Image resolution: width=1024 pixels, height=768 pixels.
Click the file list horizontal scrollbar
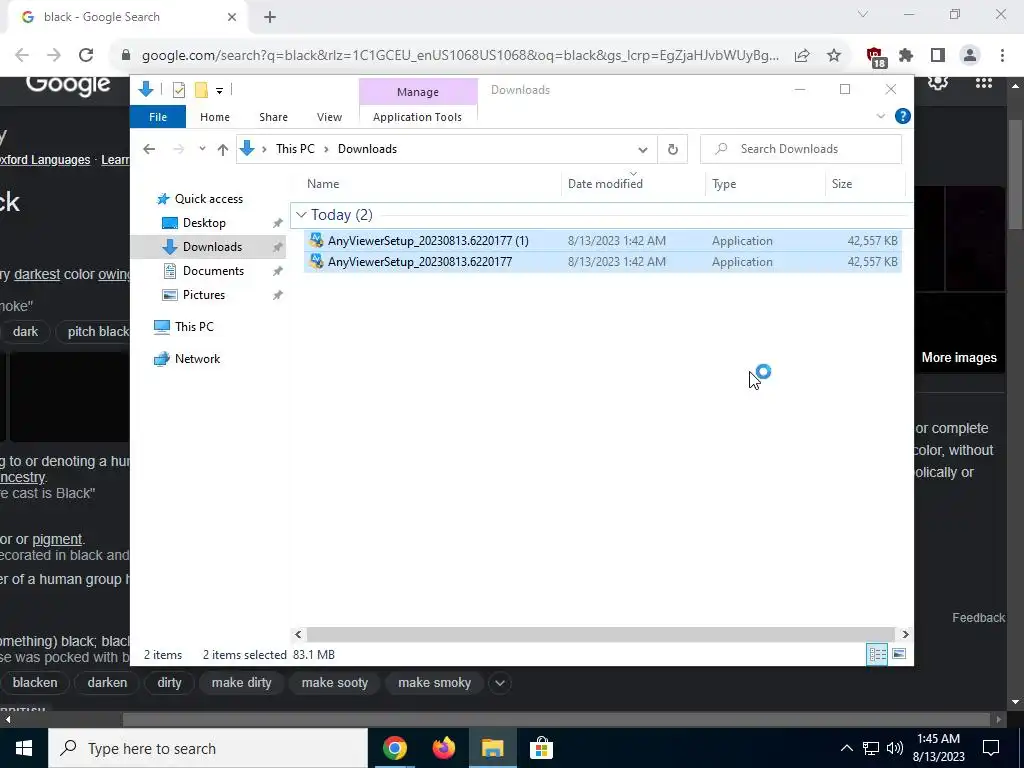point(600,634)
